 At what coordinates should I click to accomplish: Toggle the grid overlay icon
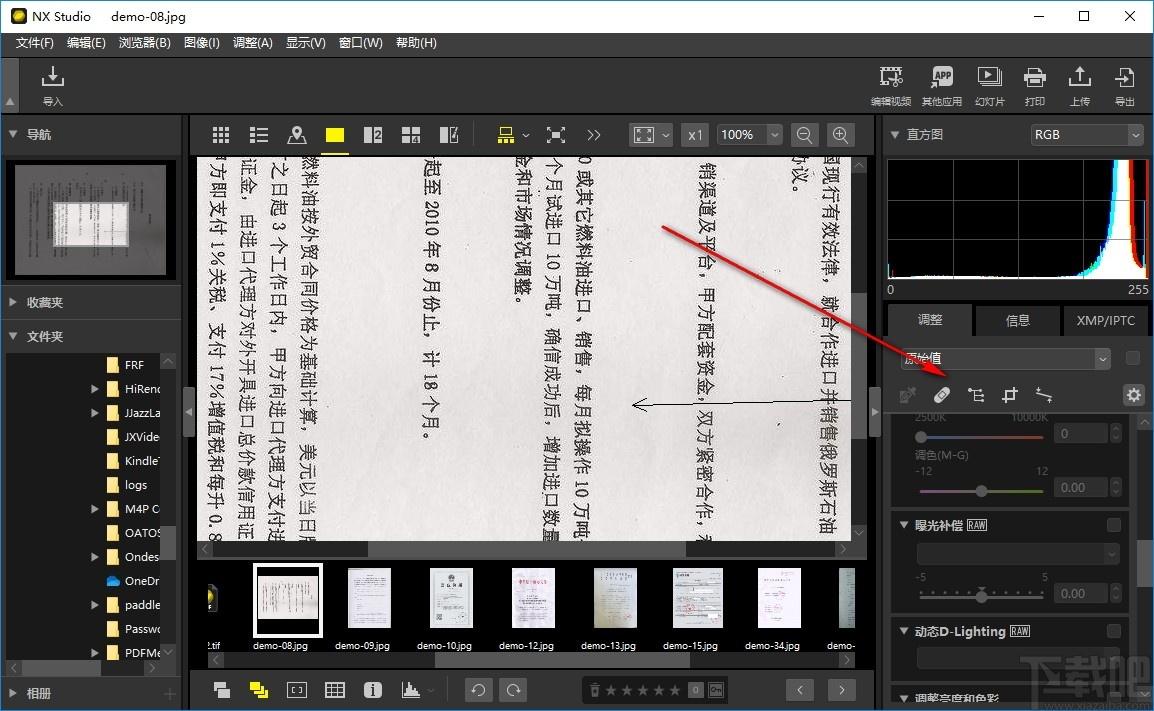(x=335, y=690)
